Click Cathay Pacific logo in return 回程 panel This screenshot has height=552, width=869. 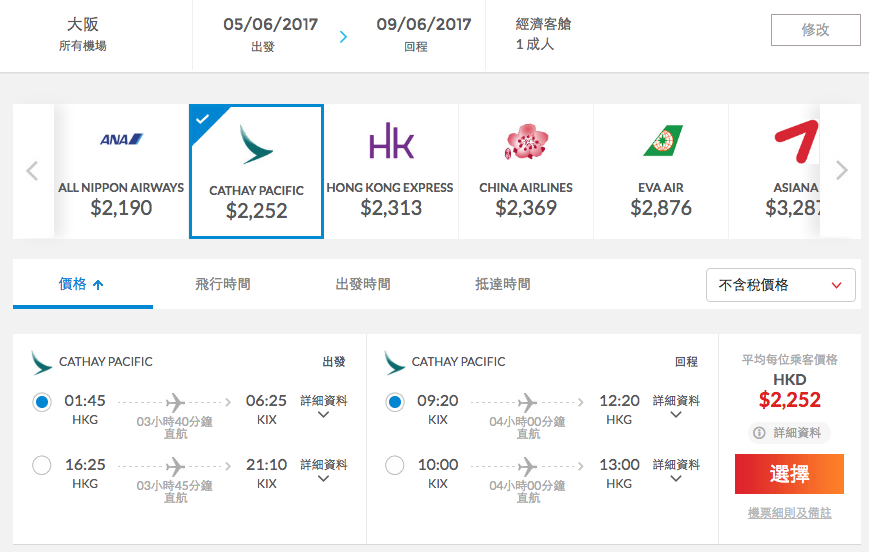394,362
